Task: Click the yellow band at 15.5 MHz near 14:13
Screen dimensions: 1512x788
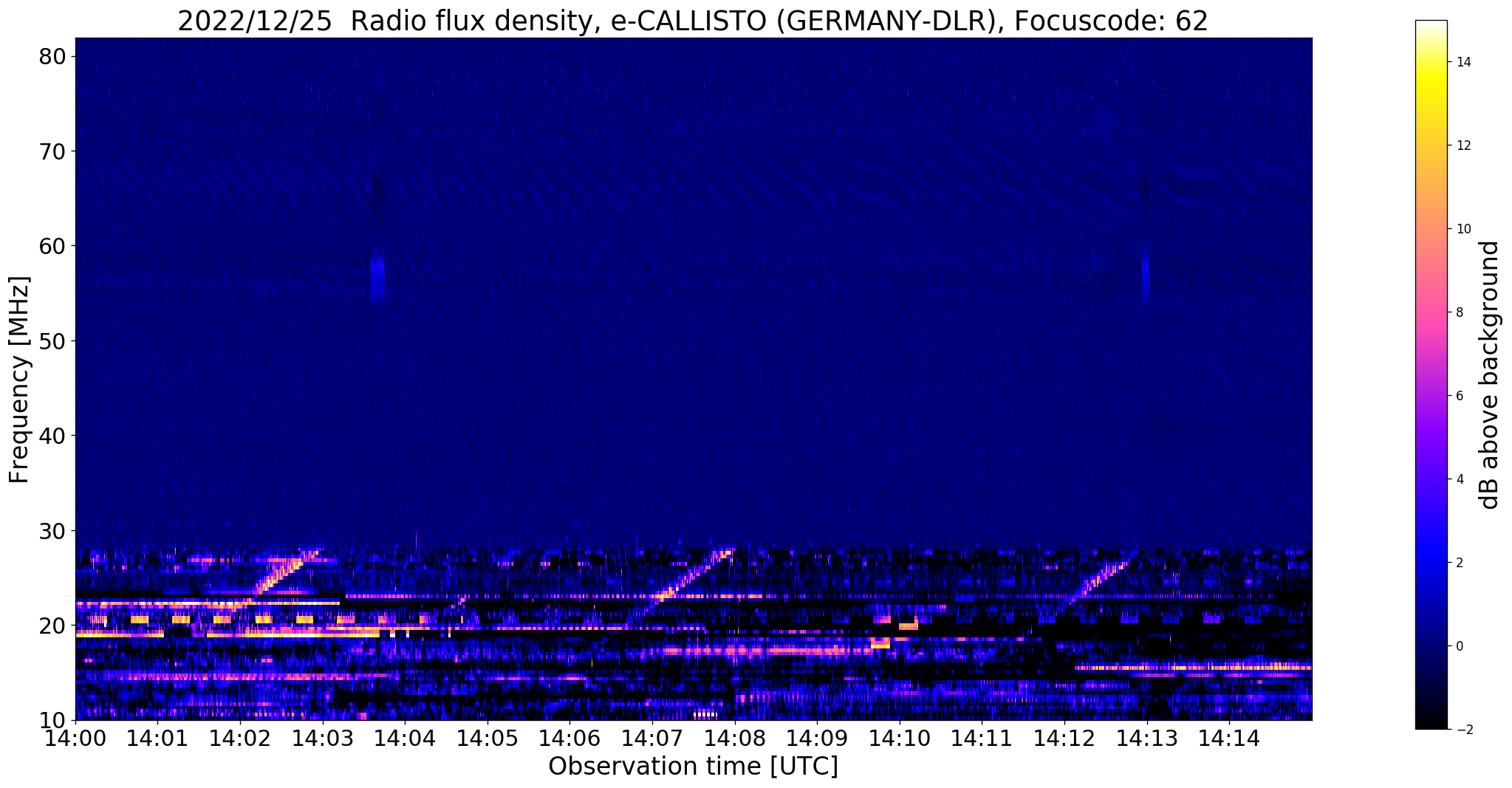Action: click(1194, 668)
